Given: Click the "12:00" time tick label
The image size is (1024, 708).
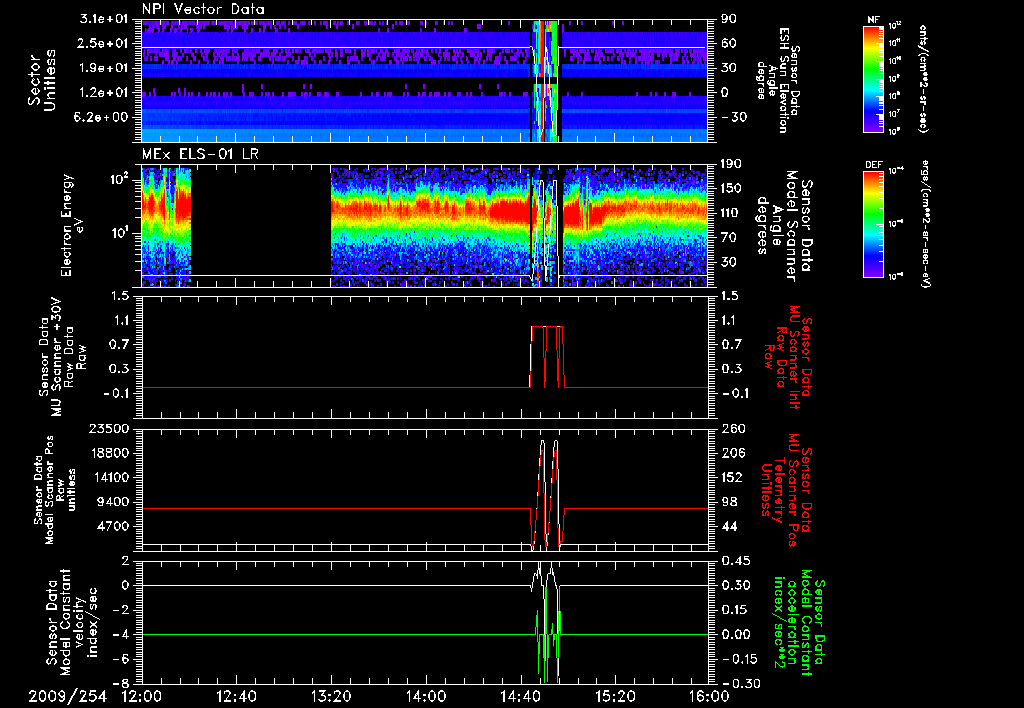Looking at the screenshot, I should pos(142,696).
